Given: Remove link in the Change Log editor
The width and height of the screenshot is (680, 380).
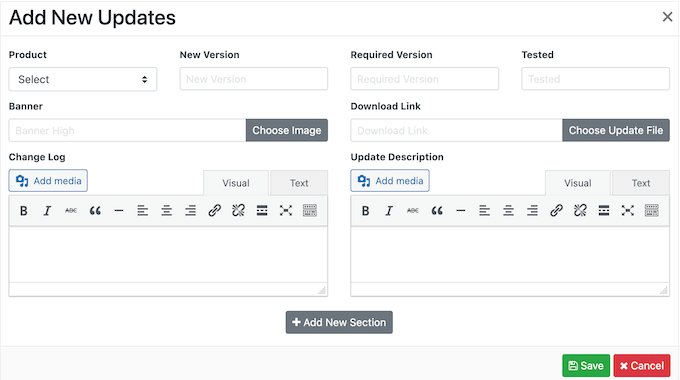Looking at the screenshot, I should [x=238, y=211].
